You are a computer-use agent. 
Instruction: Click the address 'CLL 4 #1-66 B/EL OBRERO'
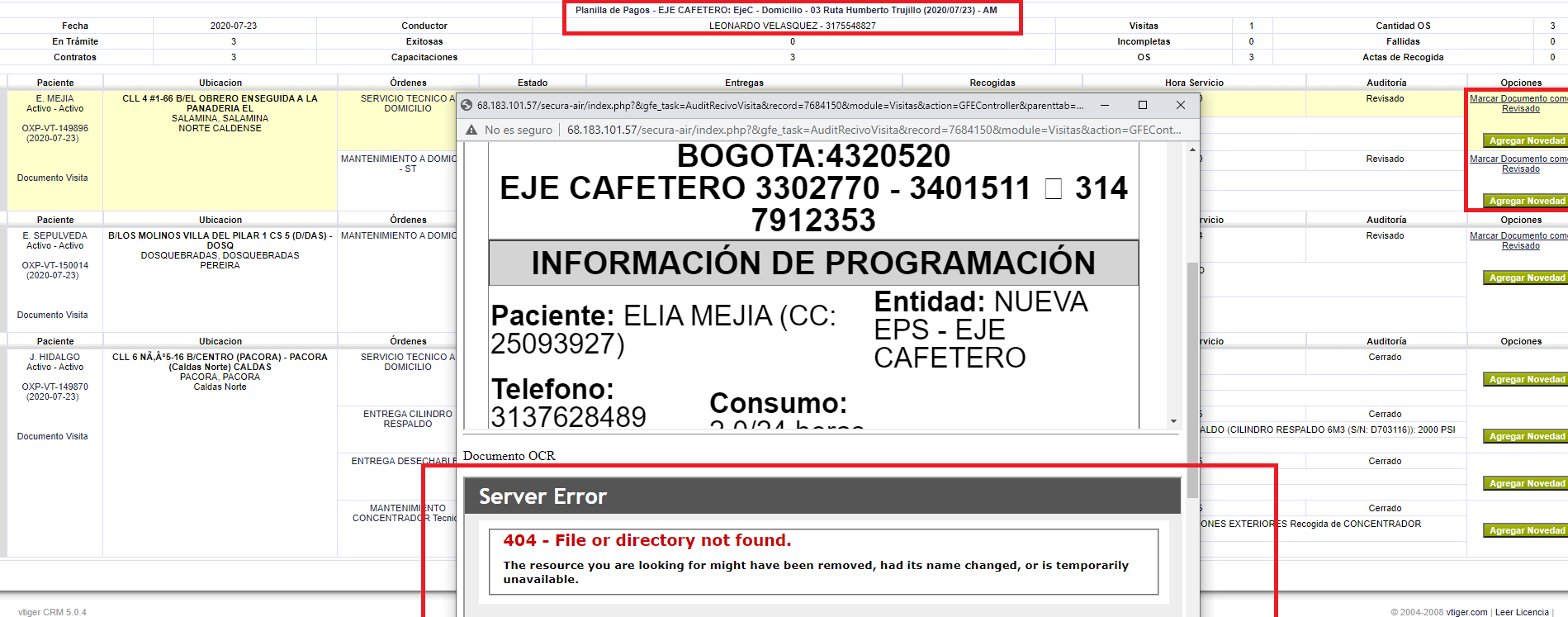[x=220, y=103]
